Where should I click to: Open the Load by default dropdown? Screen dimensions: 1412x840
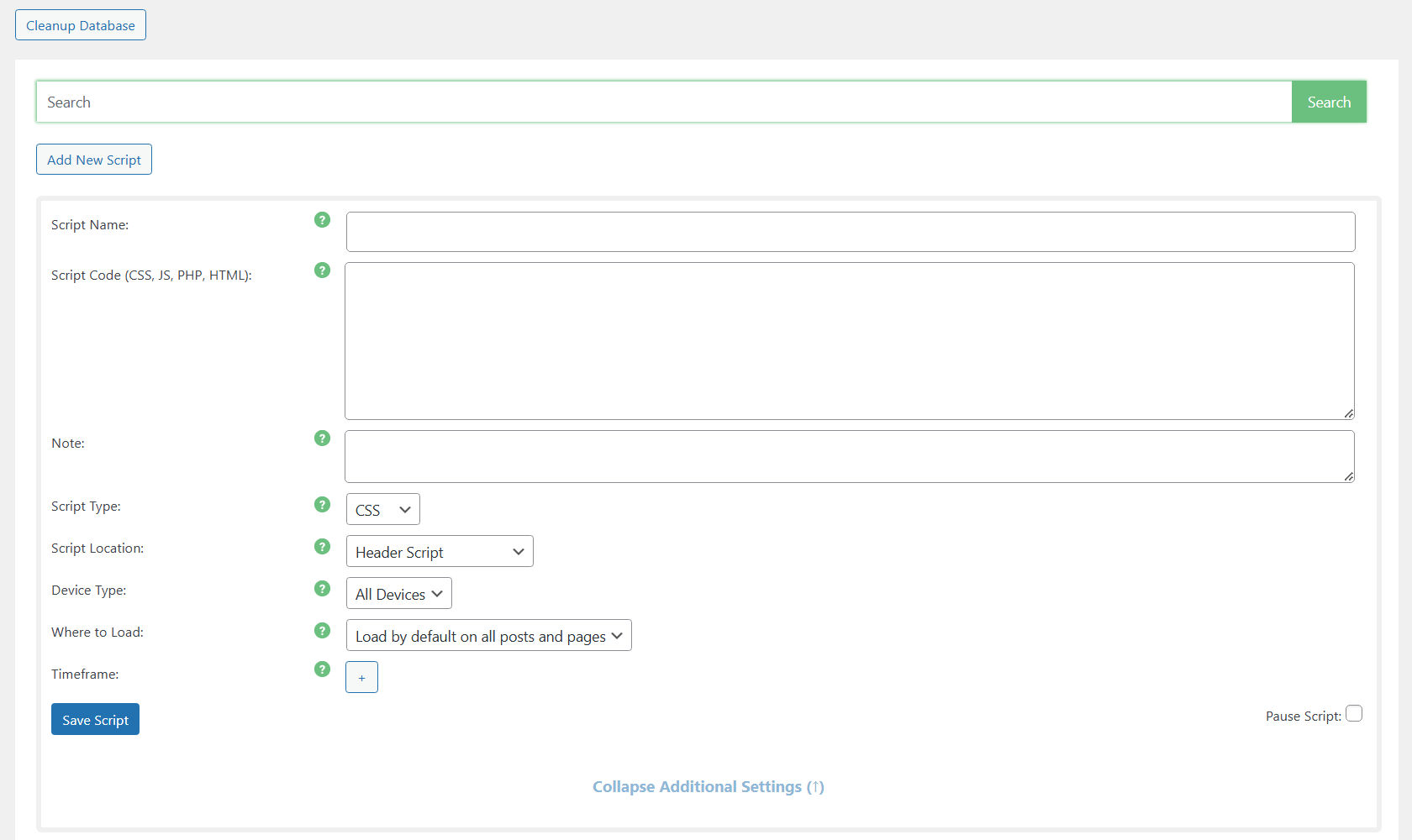[x=488, y=636]
